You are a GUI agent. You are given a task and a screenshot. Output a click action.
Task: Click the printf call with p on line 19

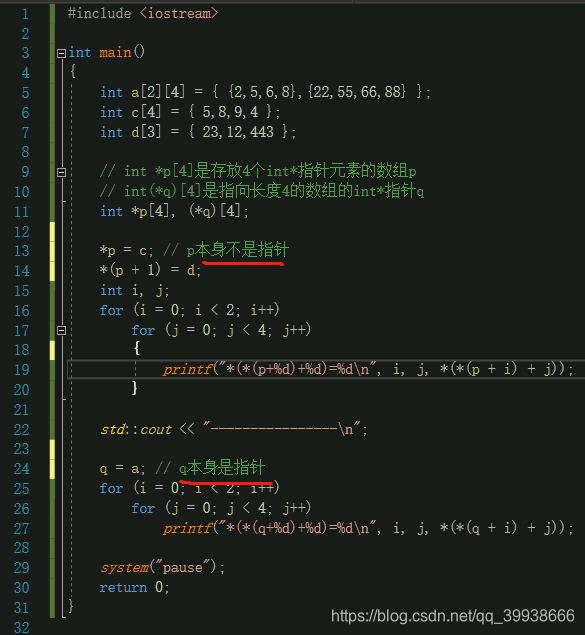point(368,369)
